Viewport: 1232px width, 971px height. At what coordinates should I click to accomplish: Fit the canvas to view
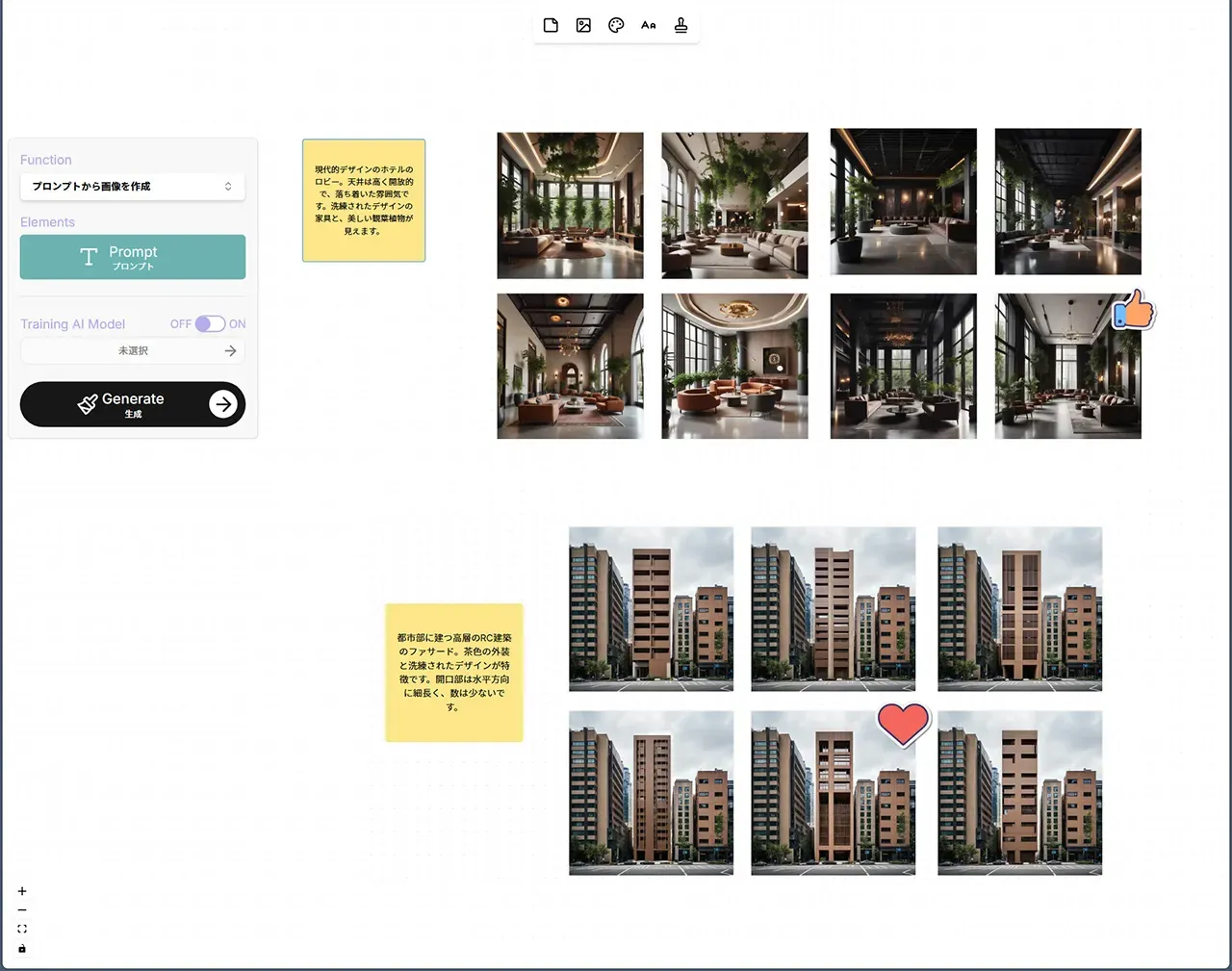pyautogui.click(x=22, y=929)
